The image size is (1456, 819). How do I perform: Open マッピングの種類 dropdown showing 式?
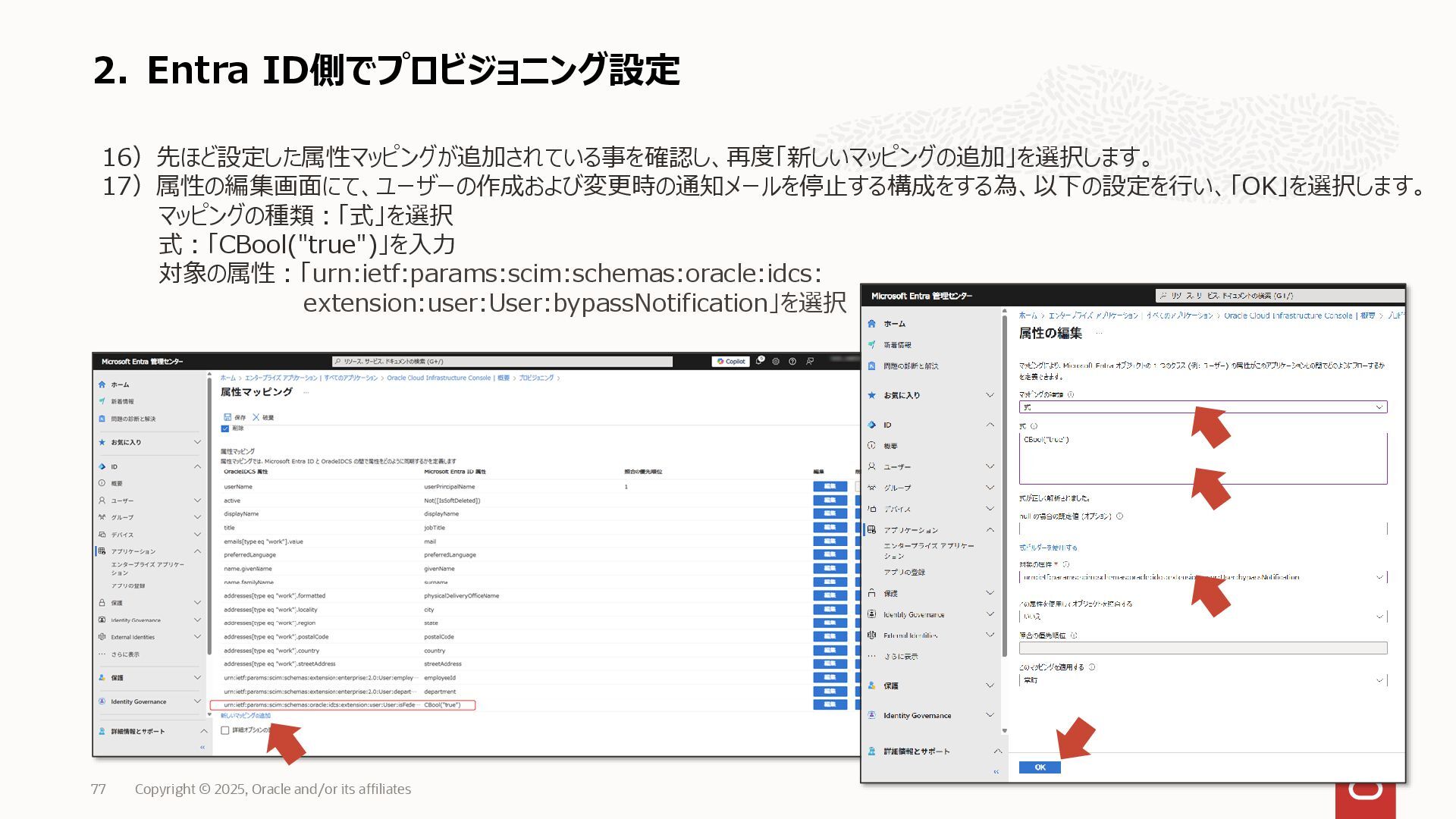[1203, 407]
